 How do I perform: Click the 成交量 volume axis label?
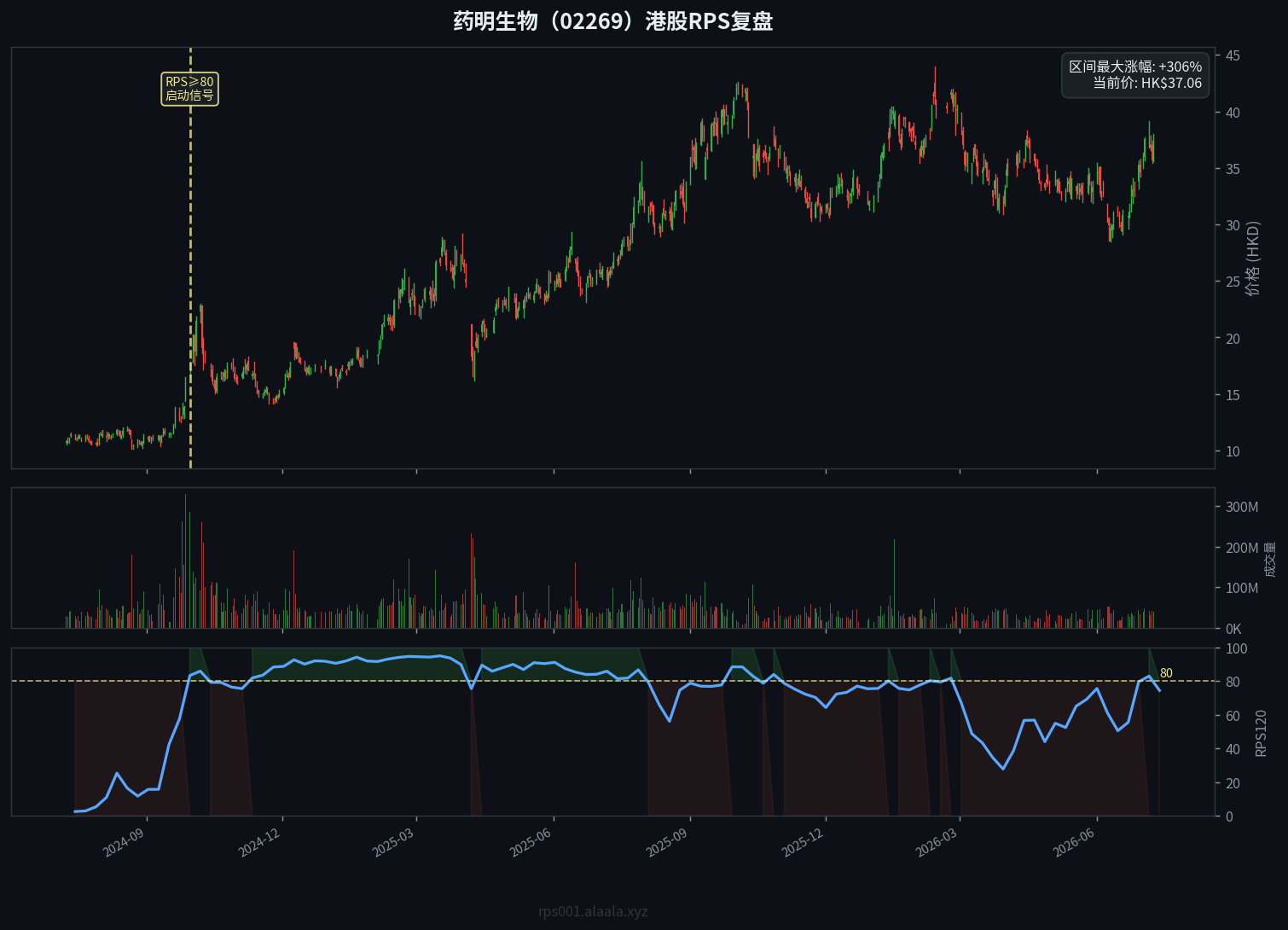[1270, 559]
